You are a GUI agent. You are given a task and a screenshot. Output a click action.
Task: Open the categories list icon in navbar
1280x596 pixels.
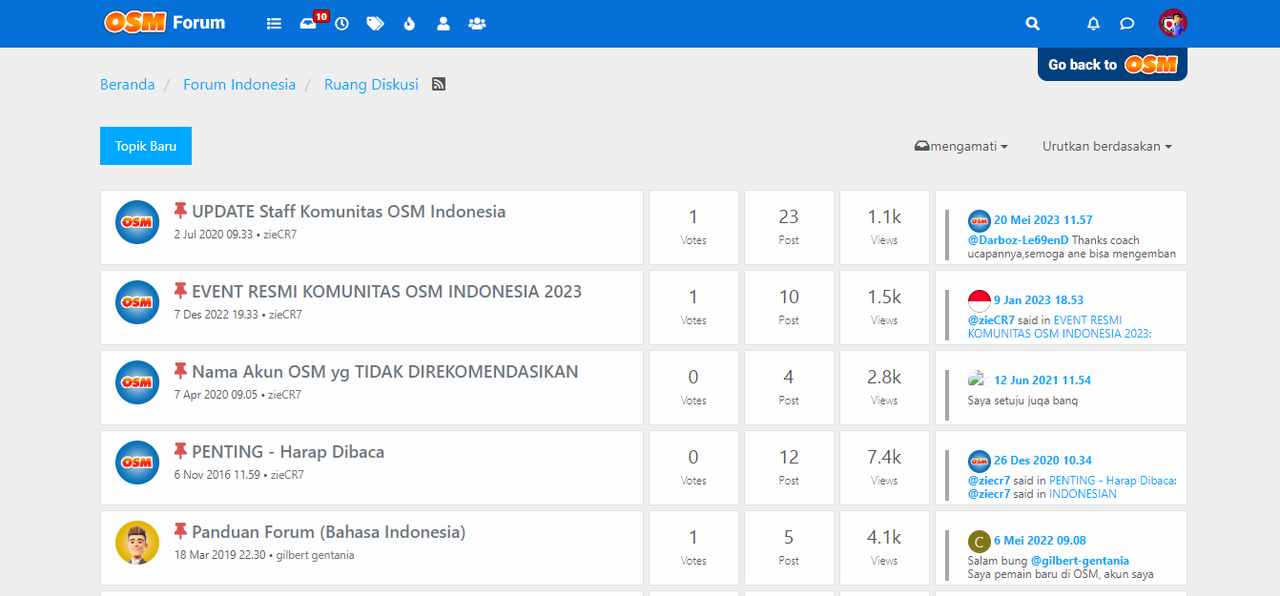(274, 23)
